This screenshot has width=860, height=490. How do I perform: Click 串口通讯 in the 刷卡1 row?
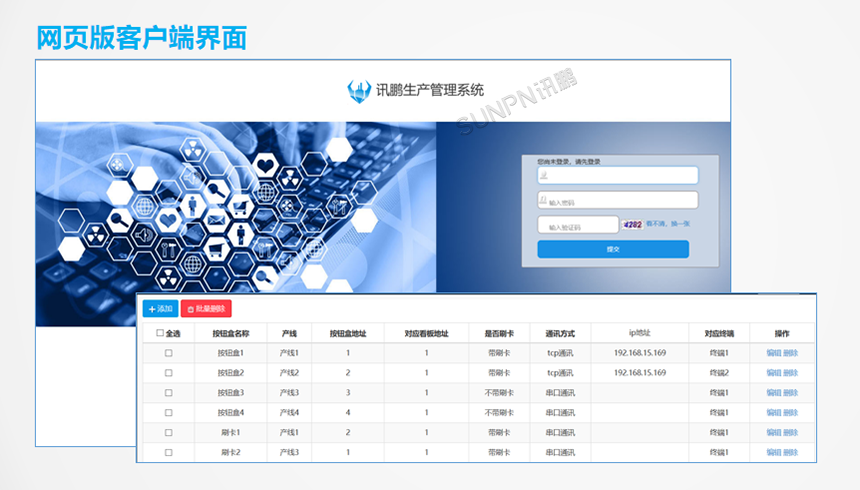[560, 432]
